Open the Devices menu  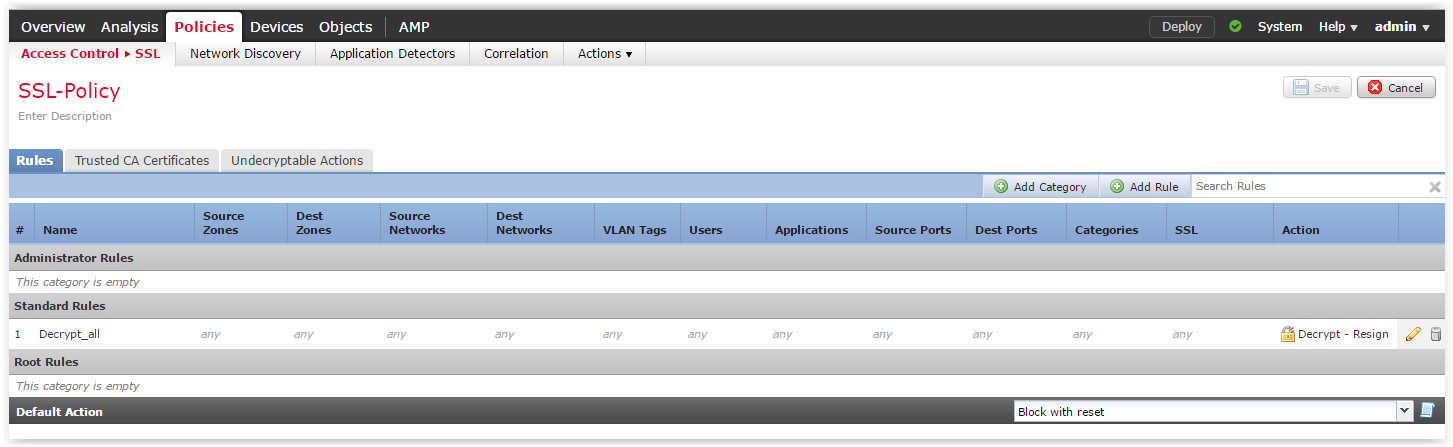point(277,27)
